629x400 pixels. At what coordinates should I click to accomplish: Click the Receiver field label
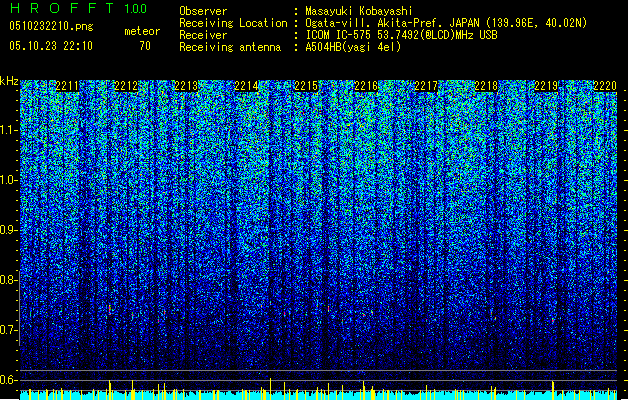(203, 35)
